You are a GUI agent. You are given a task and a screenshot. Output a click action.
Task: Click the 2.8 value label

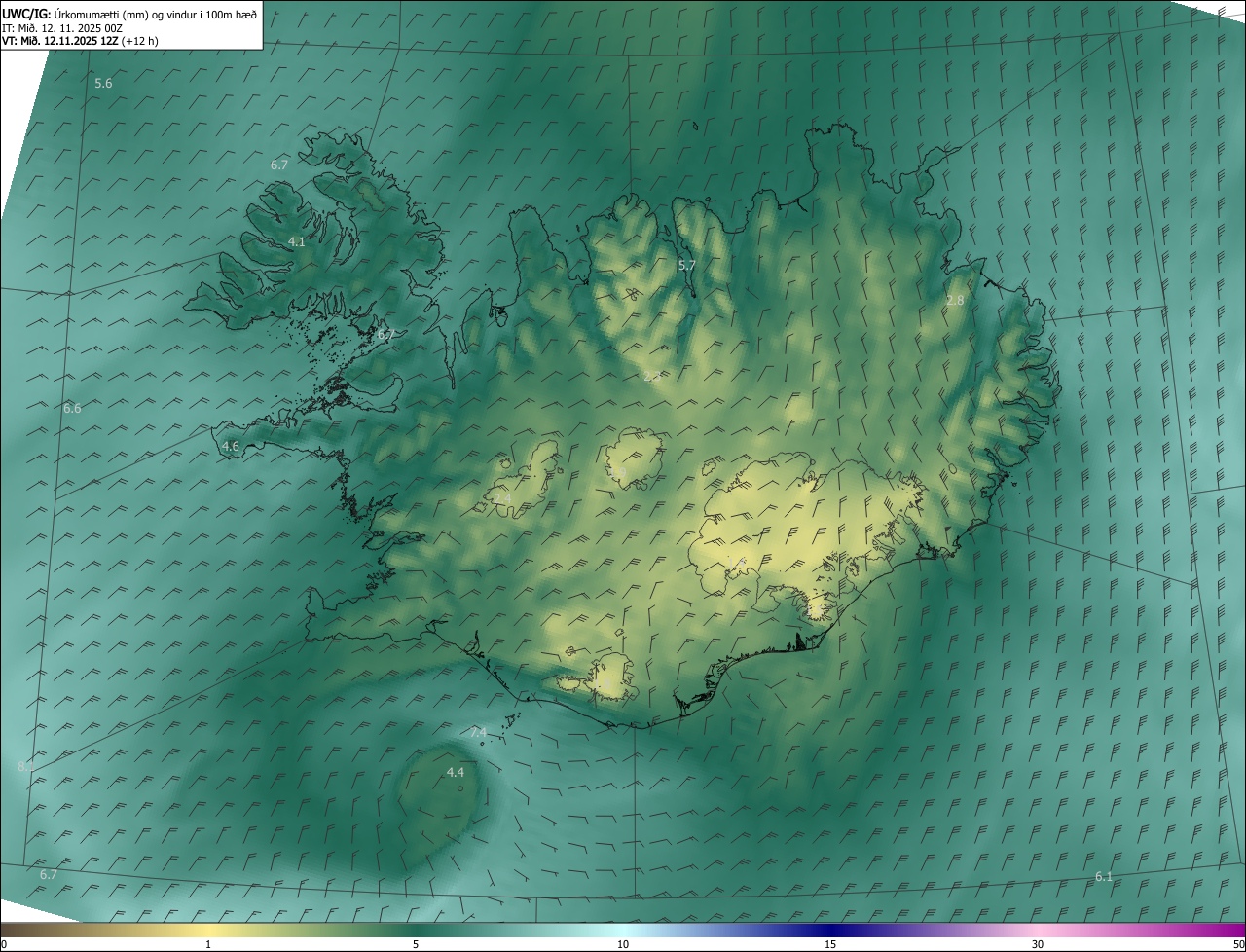(x=955, y=301)
